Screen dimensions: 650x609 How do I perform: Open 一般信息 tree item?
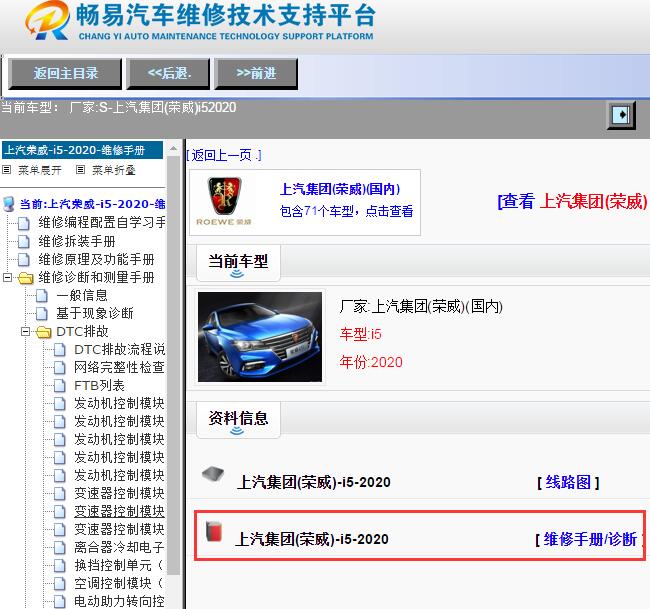(82, 295)
